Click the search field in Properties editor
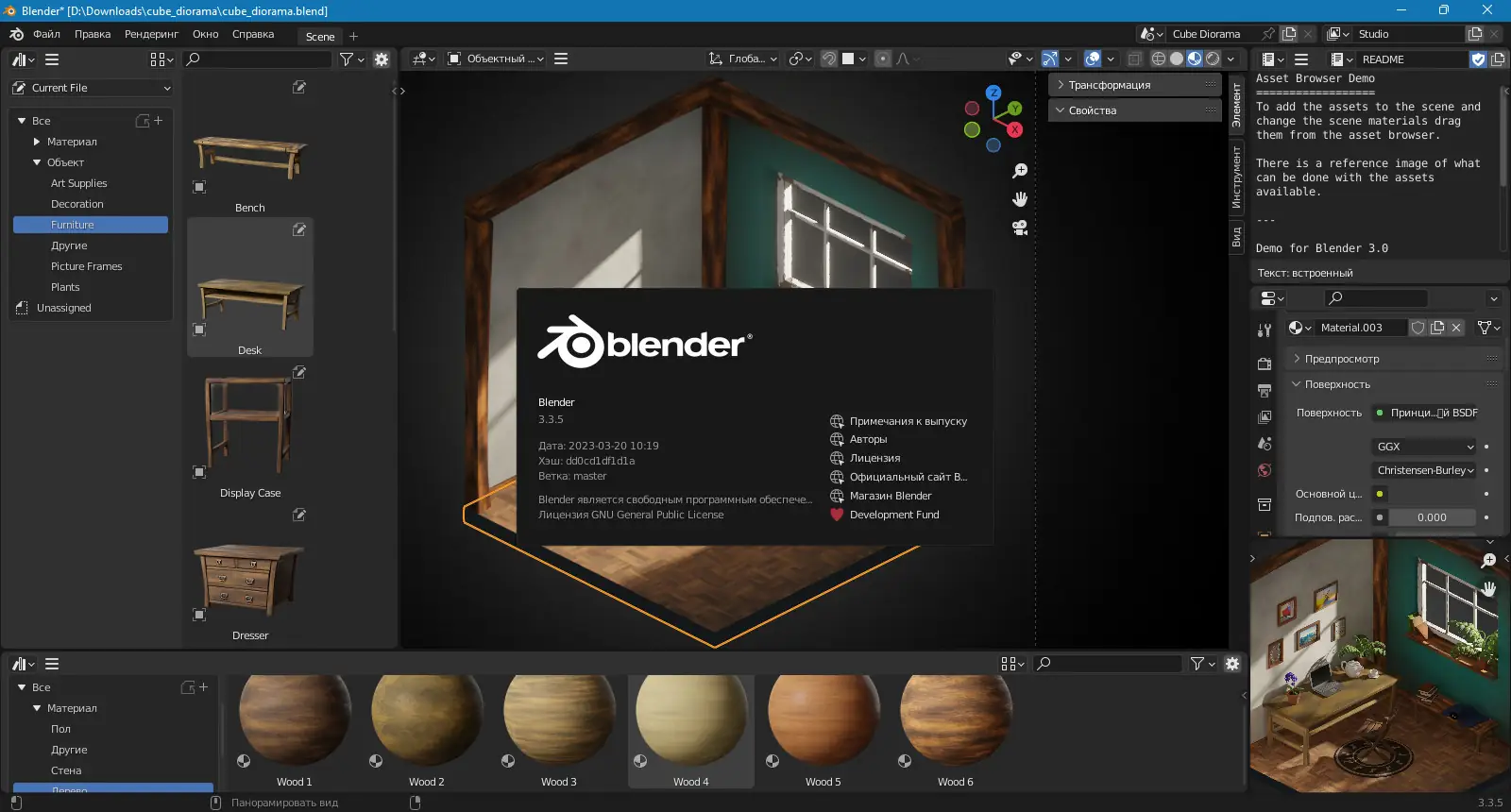Image resolution: width=1511 pixels, height=812 pixels. (1376, 298)
